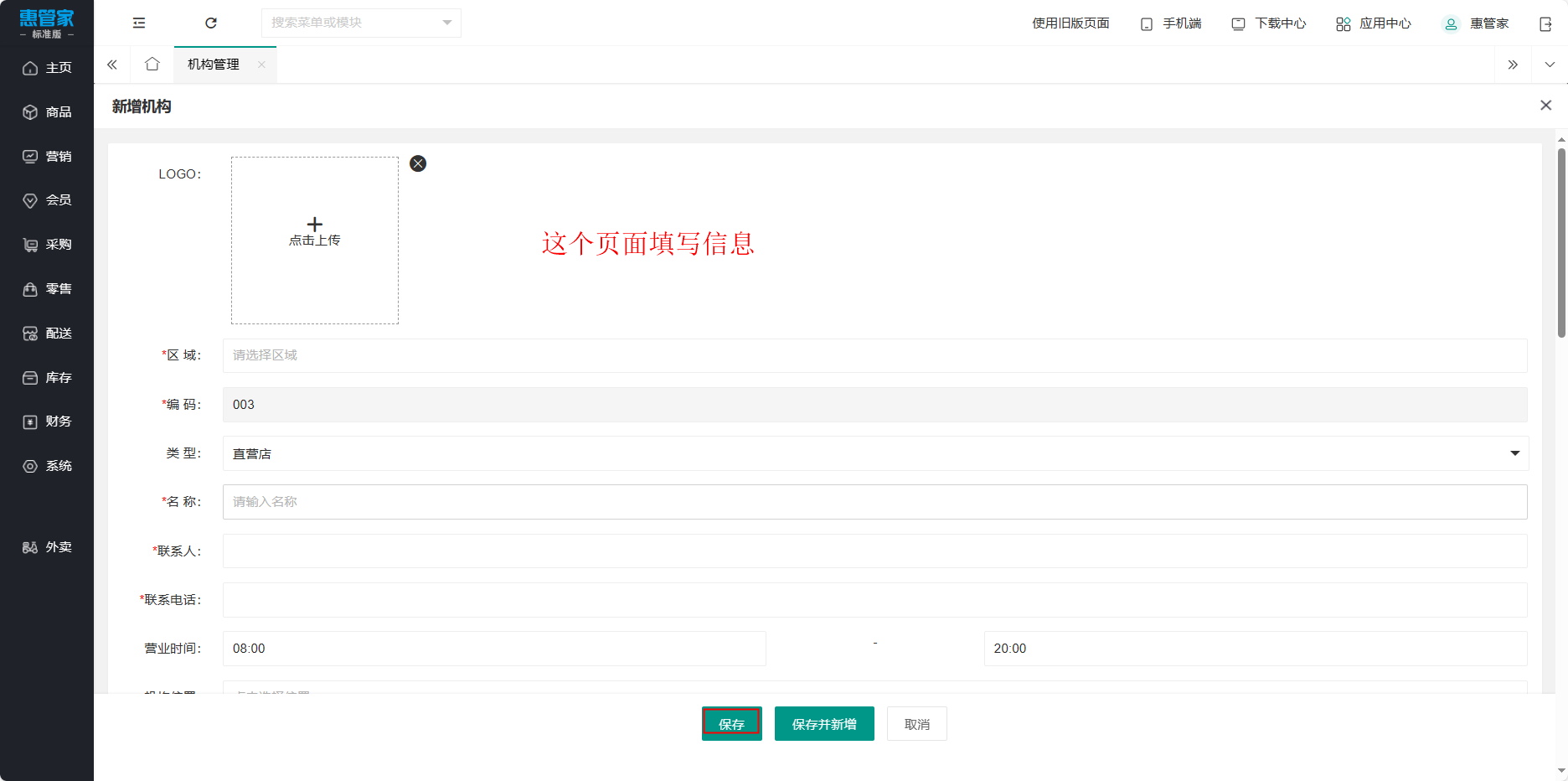Screen dimensions: 1568x781
Task: Open 手机端 mobile link
Action: click(x=1171, y=23)
